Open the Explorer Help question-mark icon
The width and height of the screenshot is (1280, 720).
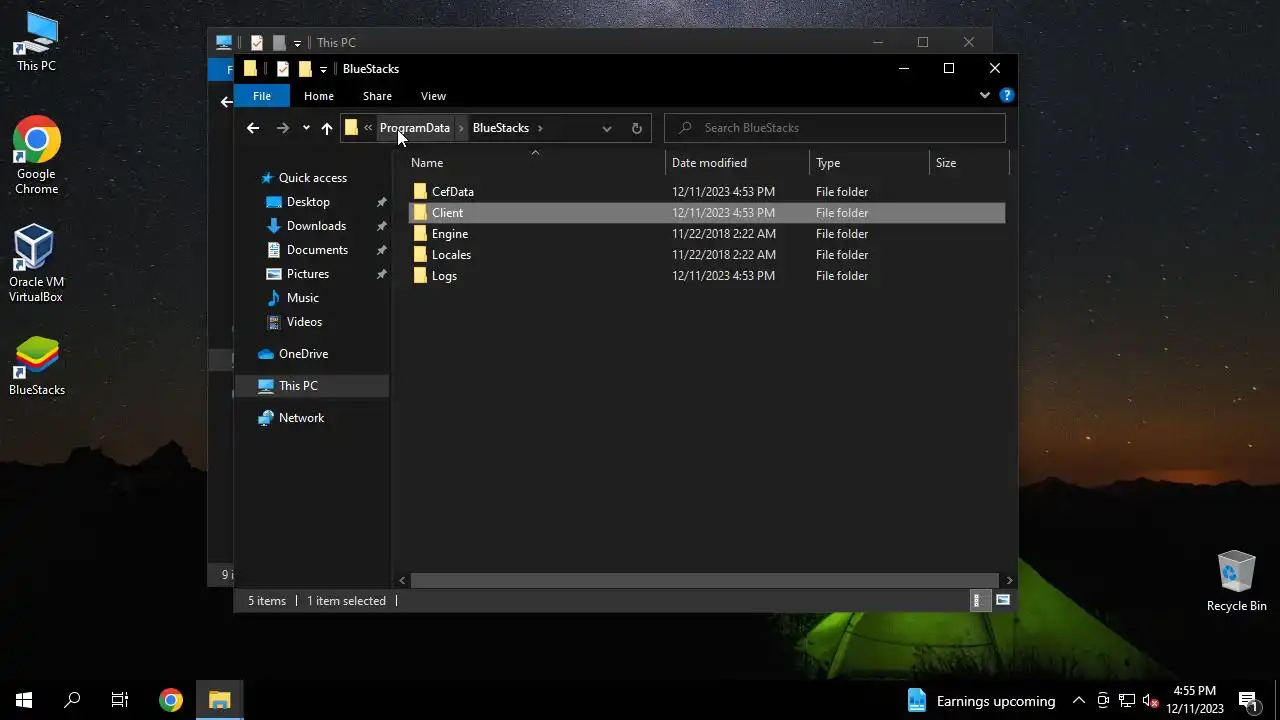(x=1007, y=96)
